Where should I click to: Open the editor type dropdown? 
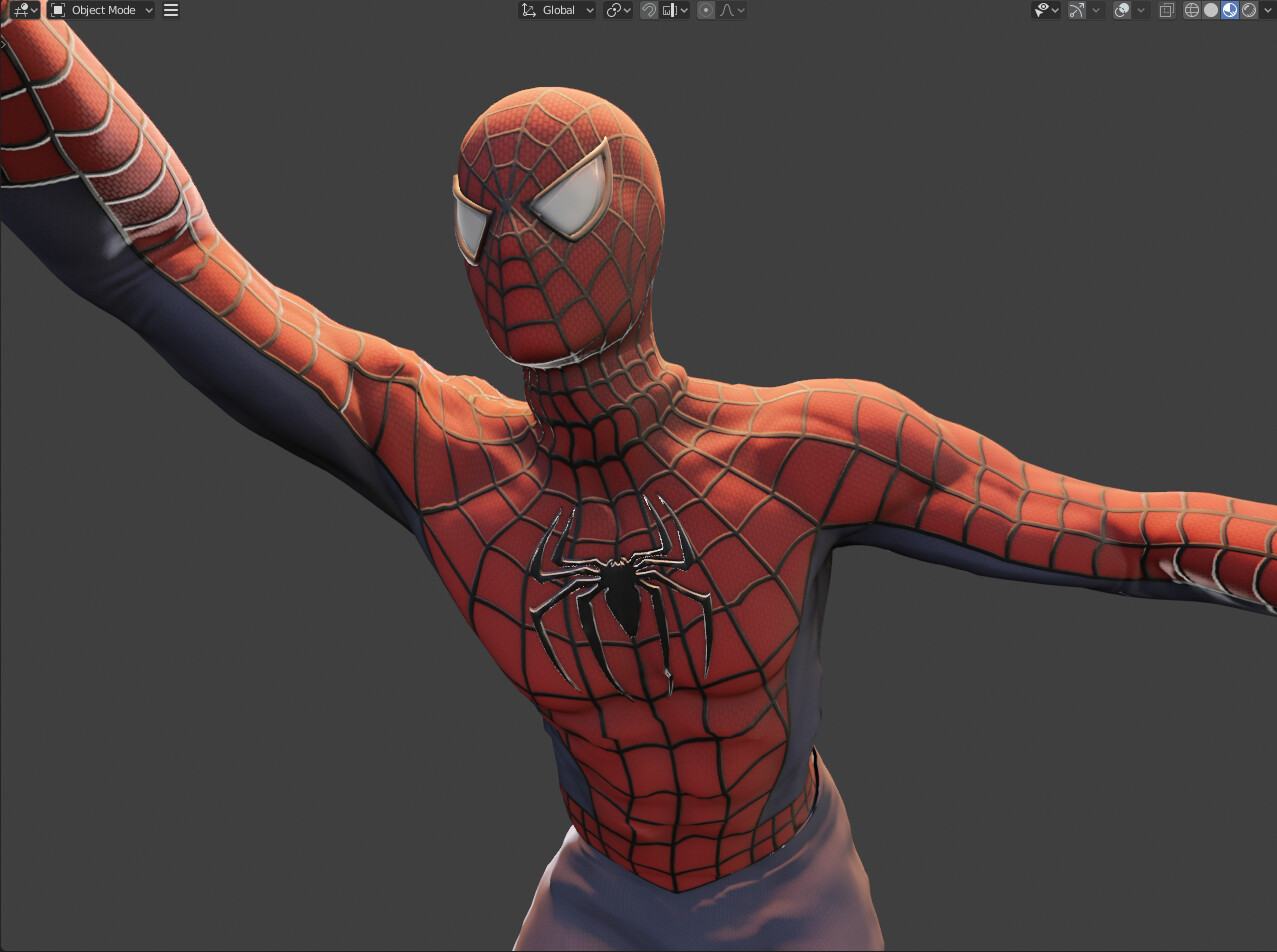pos(25,10)
